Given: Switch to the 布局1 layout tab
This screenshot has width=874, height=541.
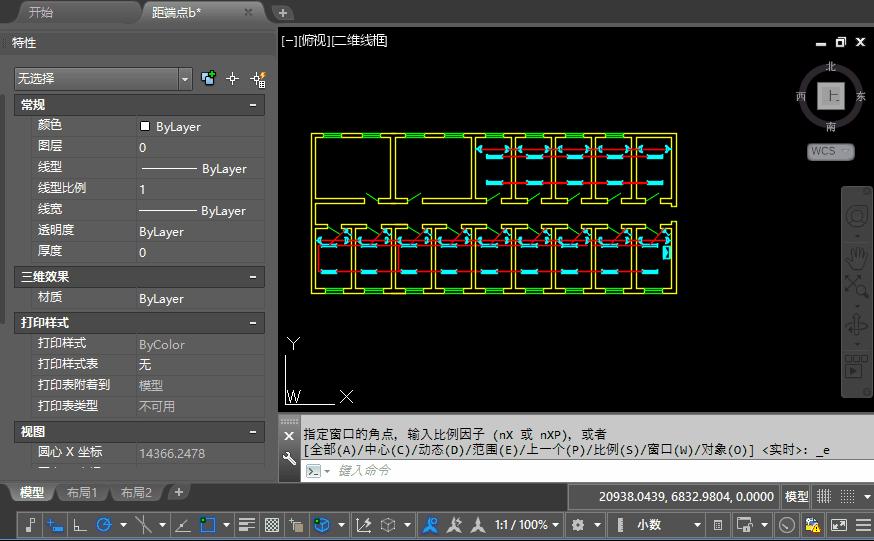Looking at the screenshot, I should tap(81, 493).
